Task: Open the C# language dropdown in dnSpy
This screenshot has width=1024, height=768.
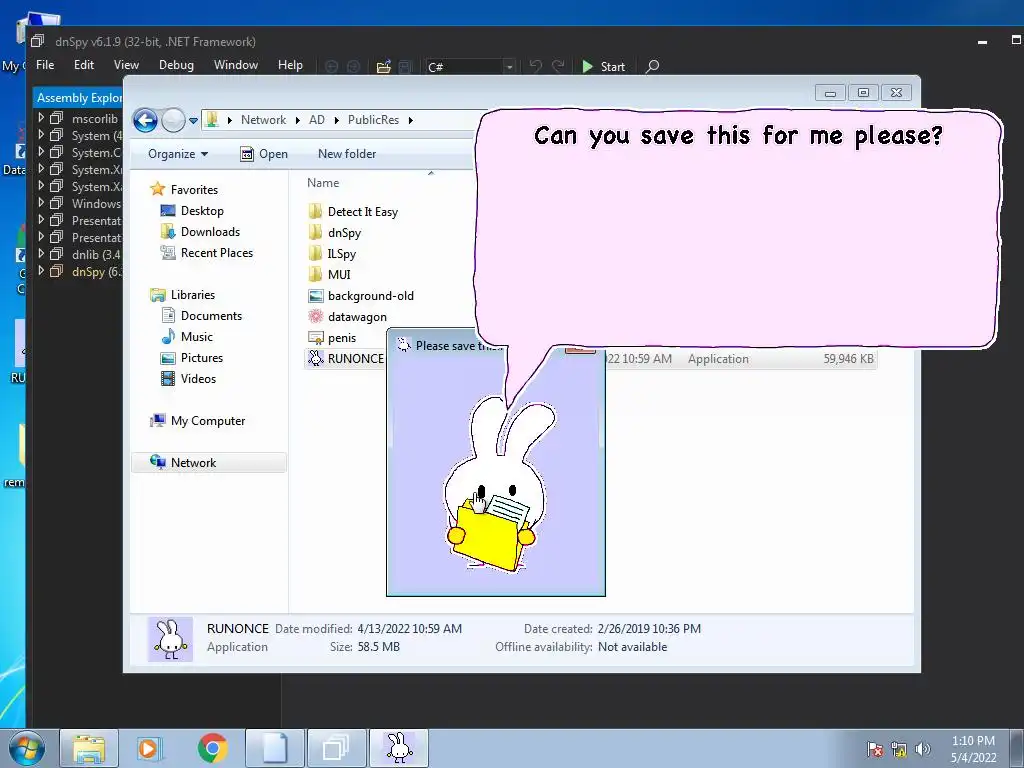Action: coord(470,67)
